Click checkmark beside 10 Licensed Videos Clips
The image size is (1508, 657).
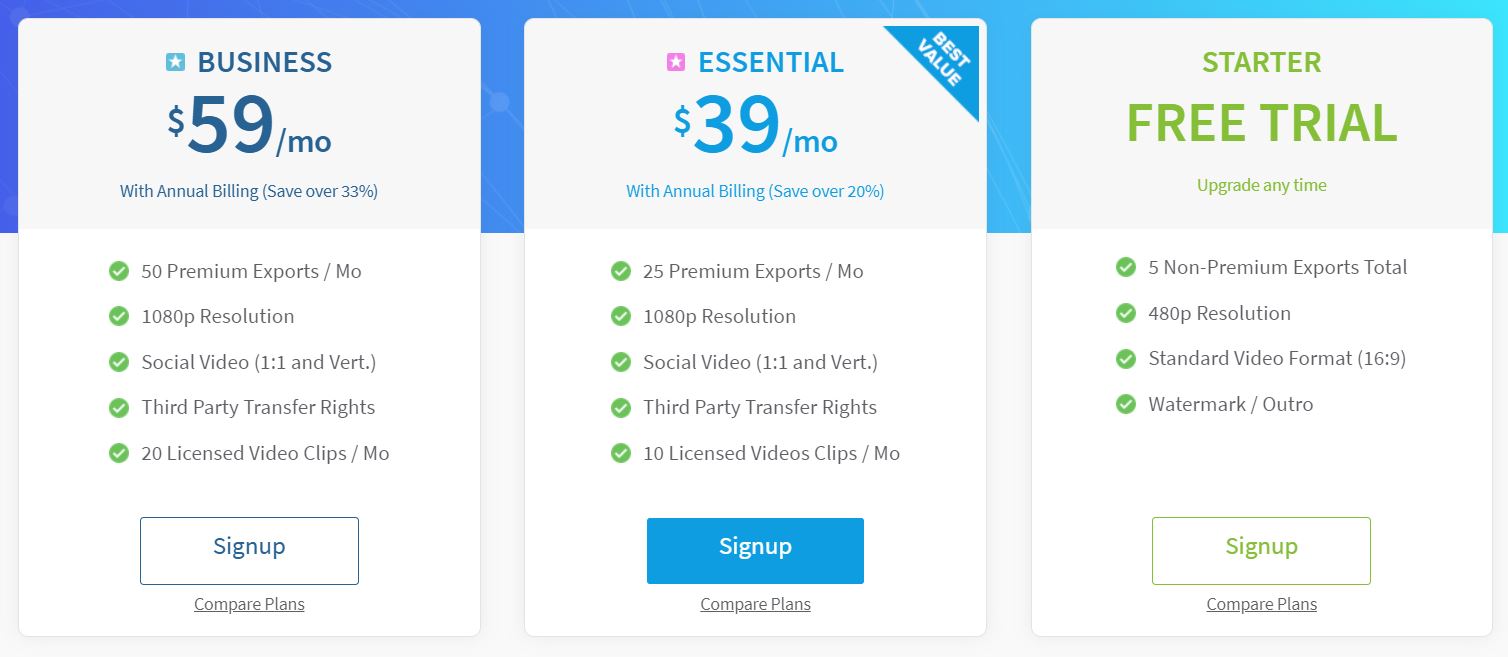(621, 453)
